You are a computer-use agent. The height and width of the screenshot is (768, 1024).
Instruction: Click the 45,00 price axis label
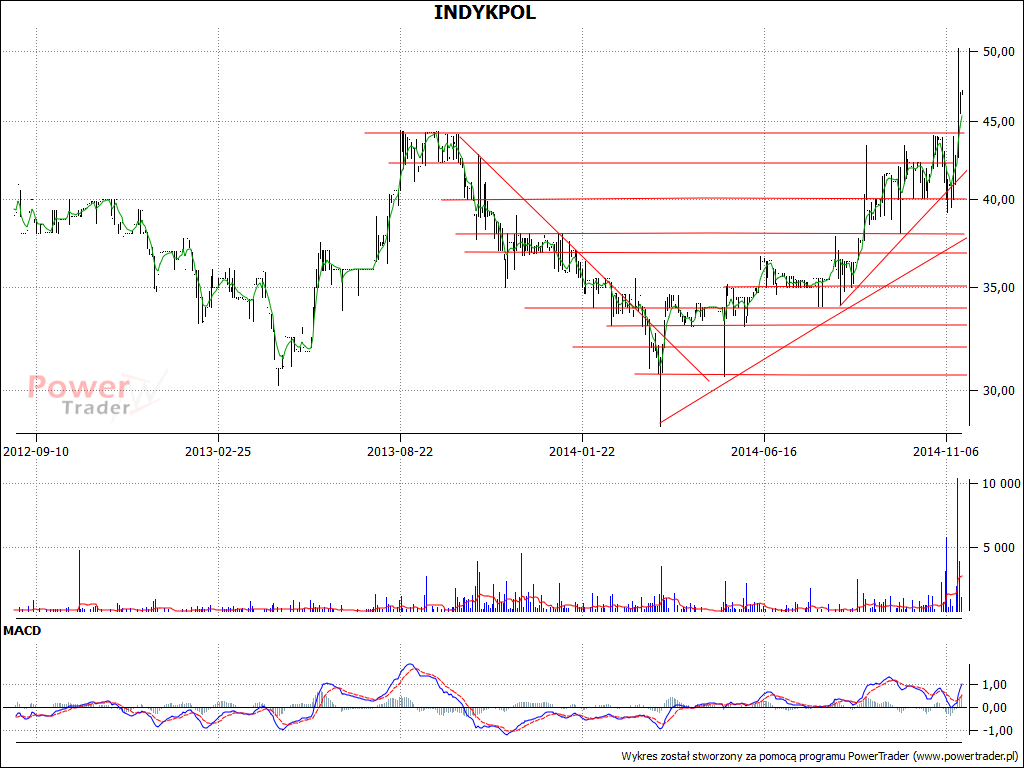999,121
